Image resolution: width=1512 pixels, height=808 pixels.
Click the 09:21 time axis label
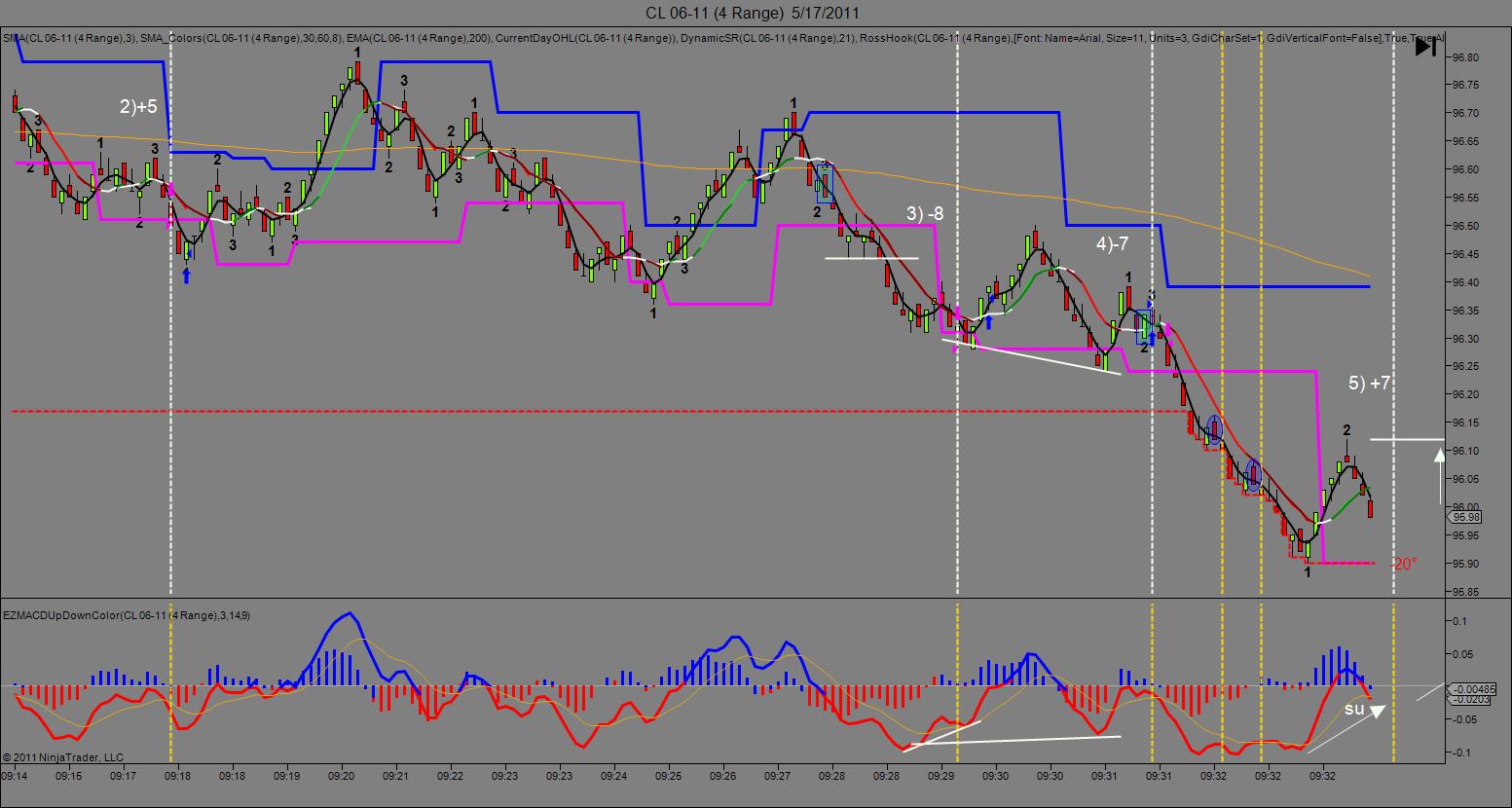[396, 776]
